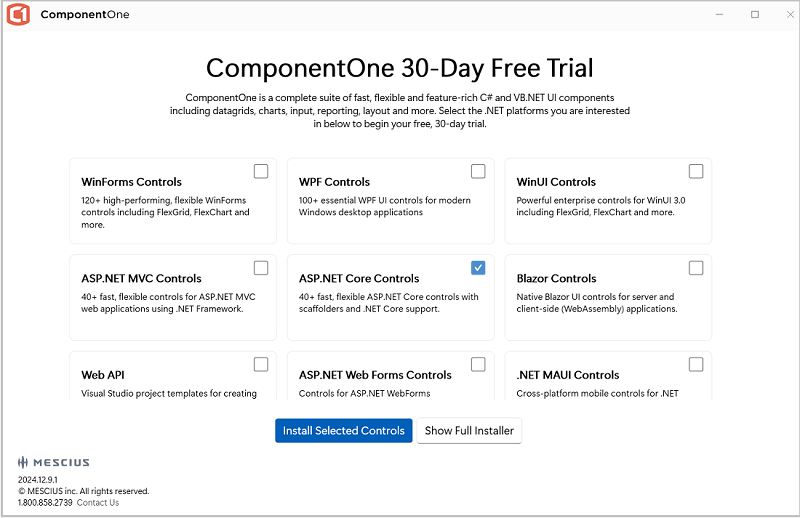800x518 pixels.
Task: Enable the Blazor Controls checkbox
Action: point(696,268)
